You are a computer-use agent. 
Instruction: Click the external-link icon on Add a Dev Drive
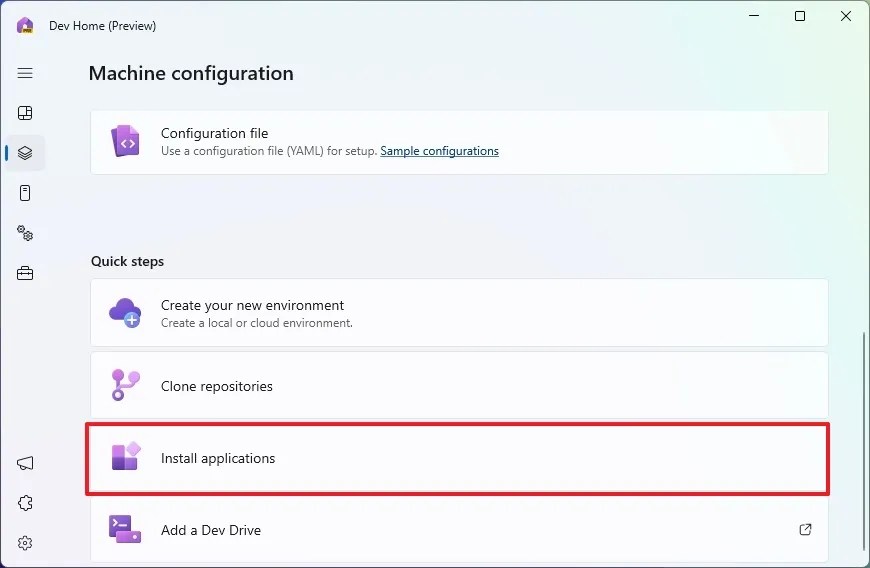tap(805, 529)
